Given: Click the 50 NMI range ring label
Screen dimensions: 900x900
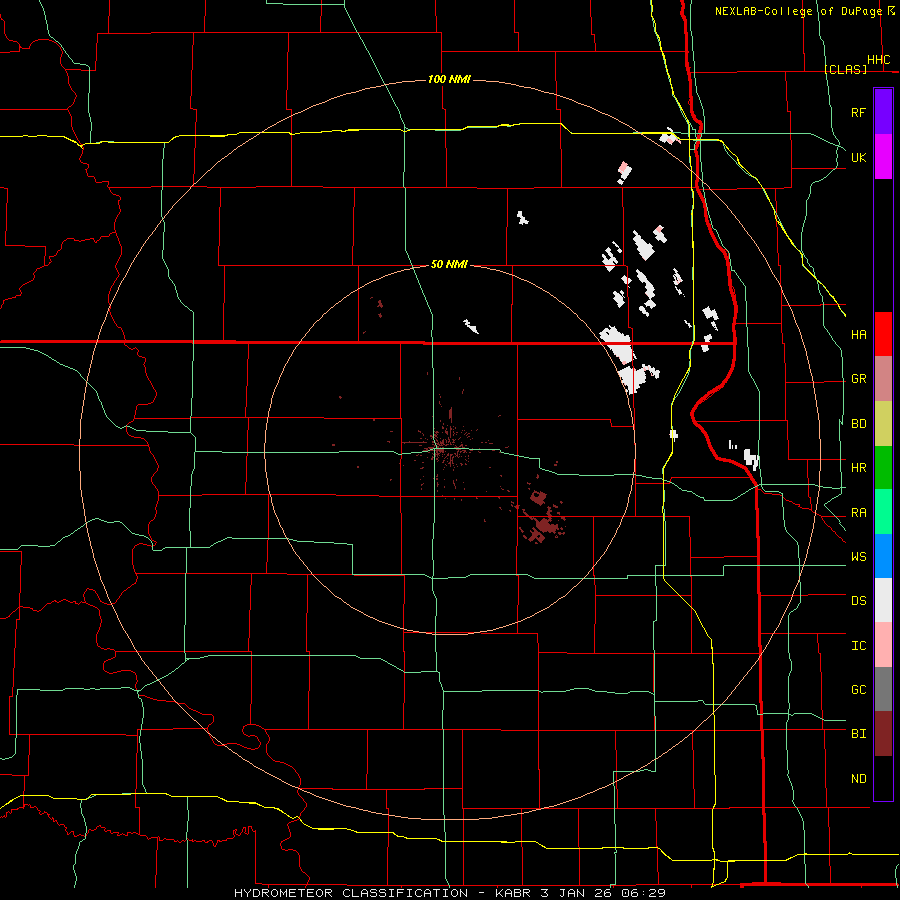Looking at the screenshot, I should [449, 264].
